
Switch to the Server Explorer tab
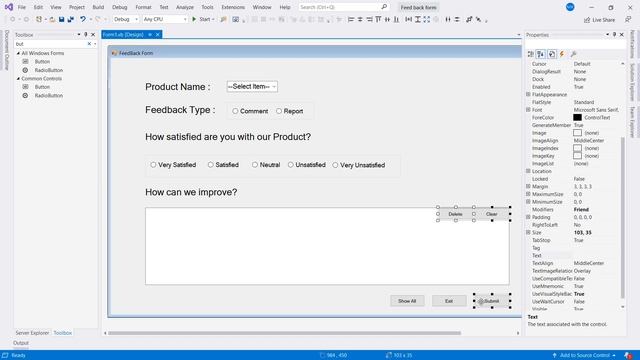[32, 333]
